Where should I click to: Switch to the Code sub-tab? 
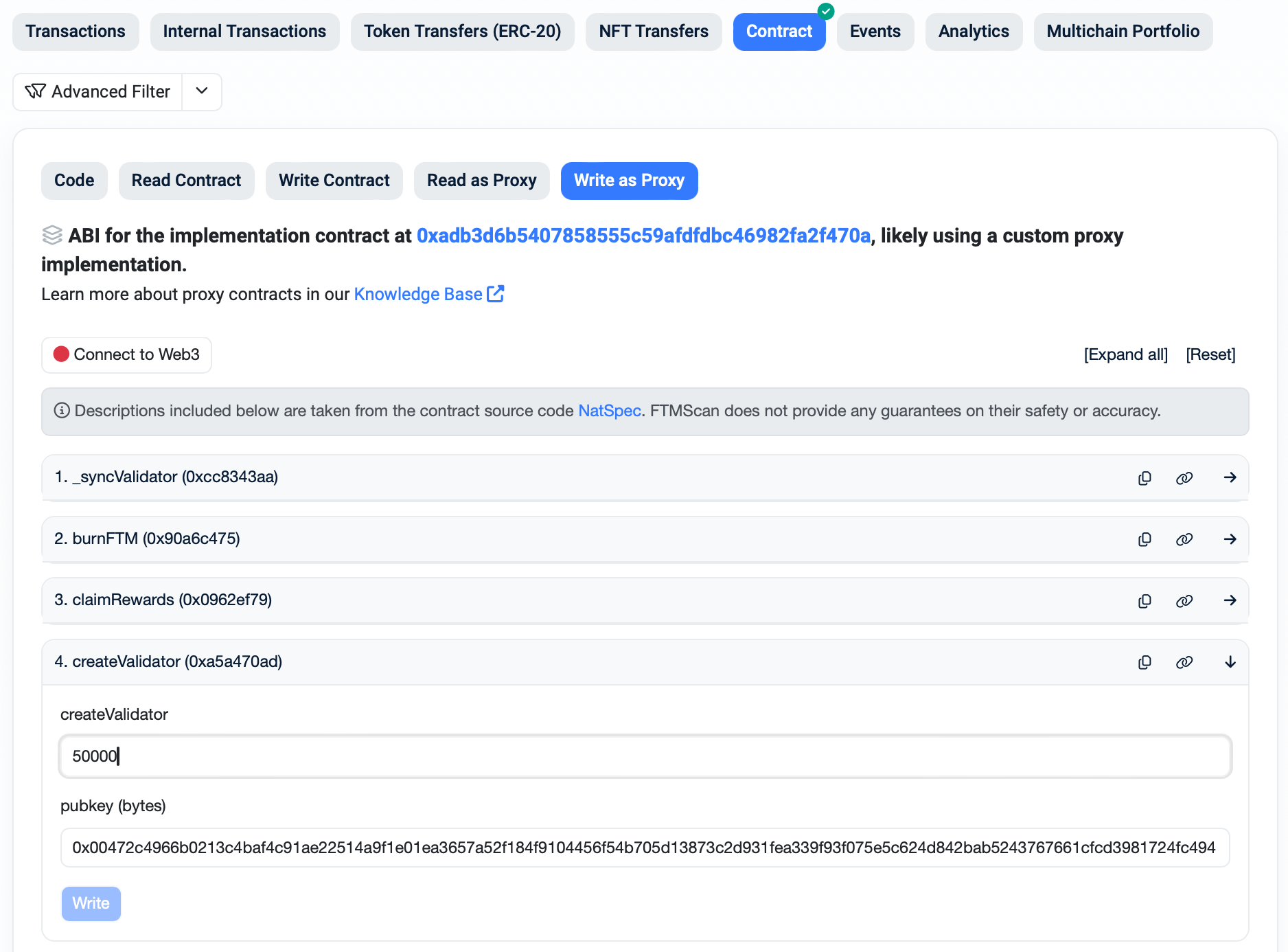click(74, 181)
